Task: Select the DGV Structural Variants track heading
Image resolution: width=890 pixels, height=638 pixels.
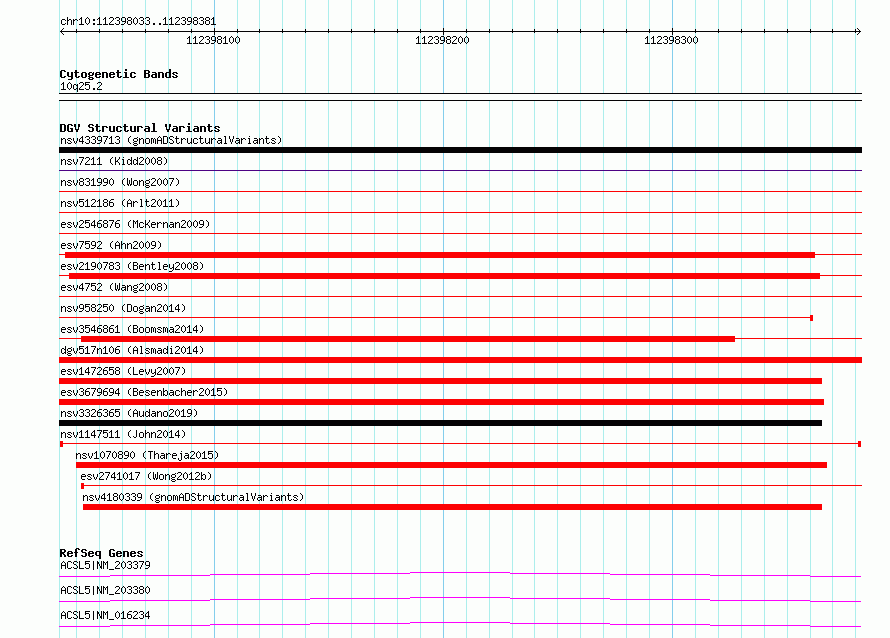Action: (x=140, y=128)
